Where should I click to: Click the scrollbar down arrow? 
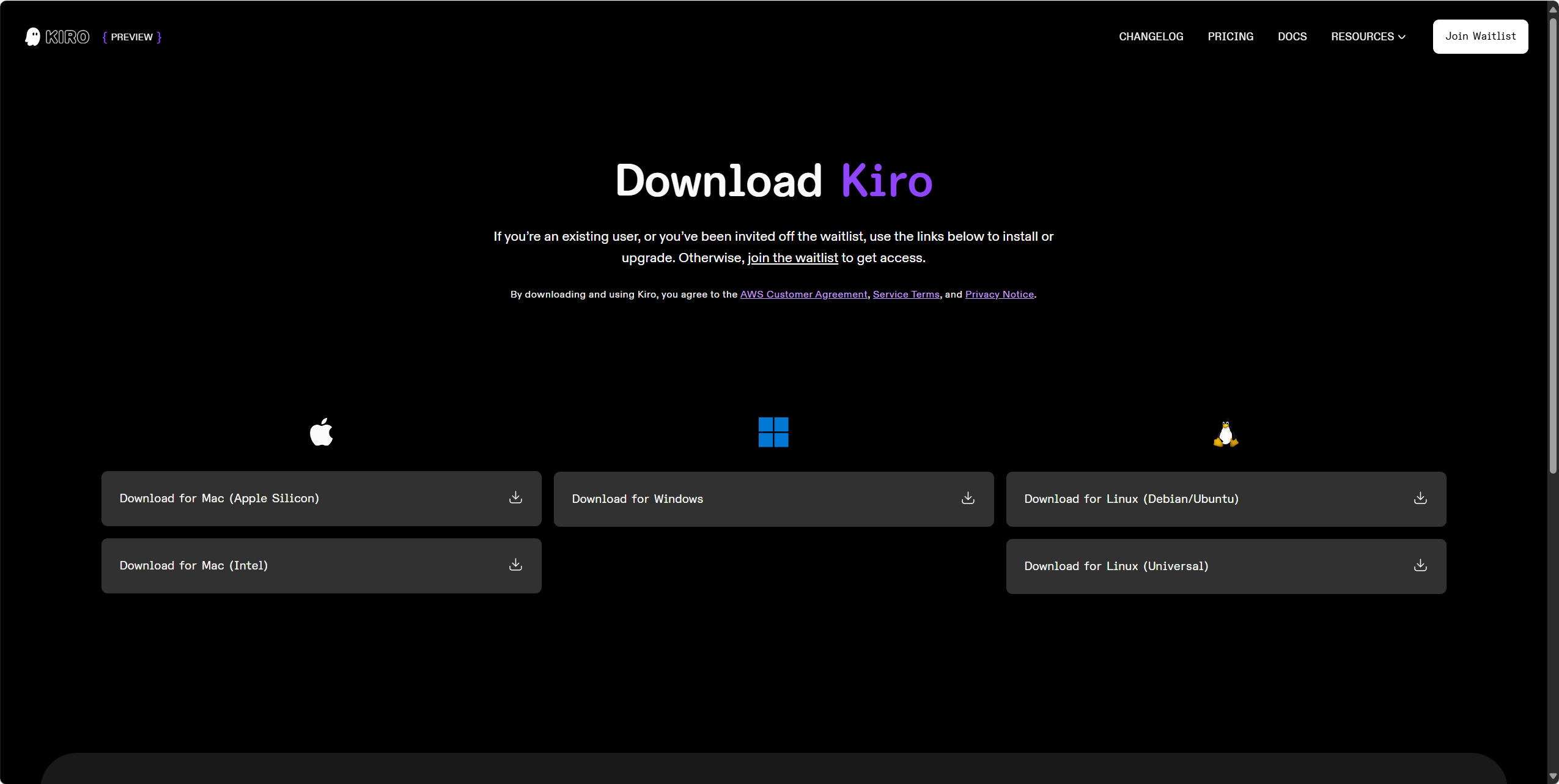[x=1552, y=777]
